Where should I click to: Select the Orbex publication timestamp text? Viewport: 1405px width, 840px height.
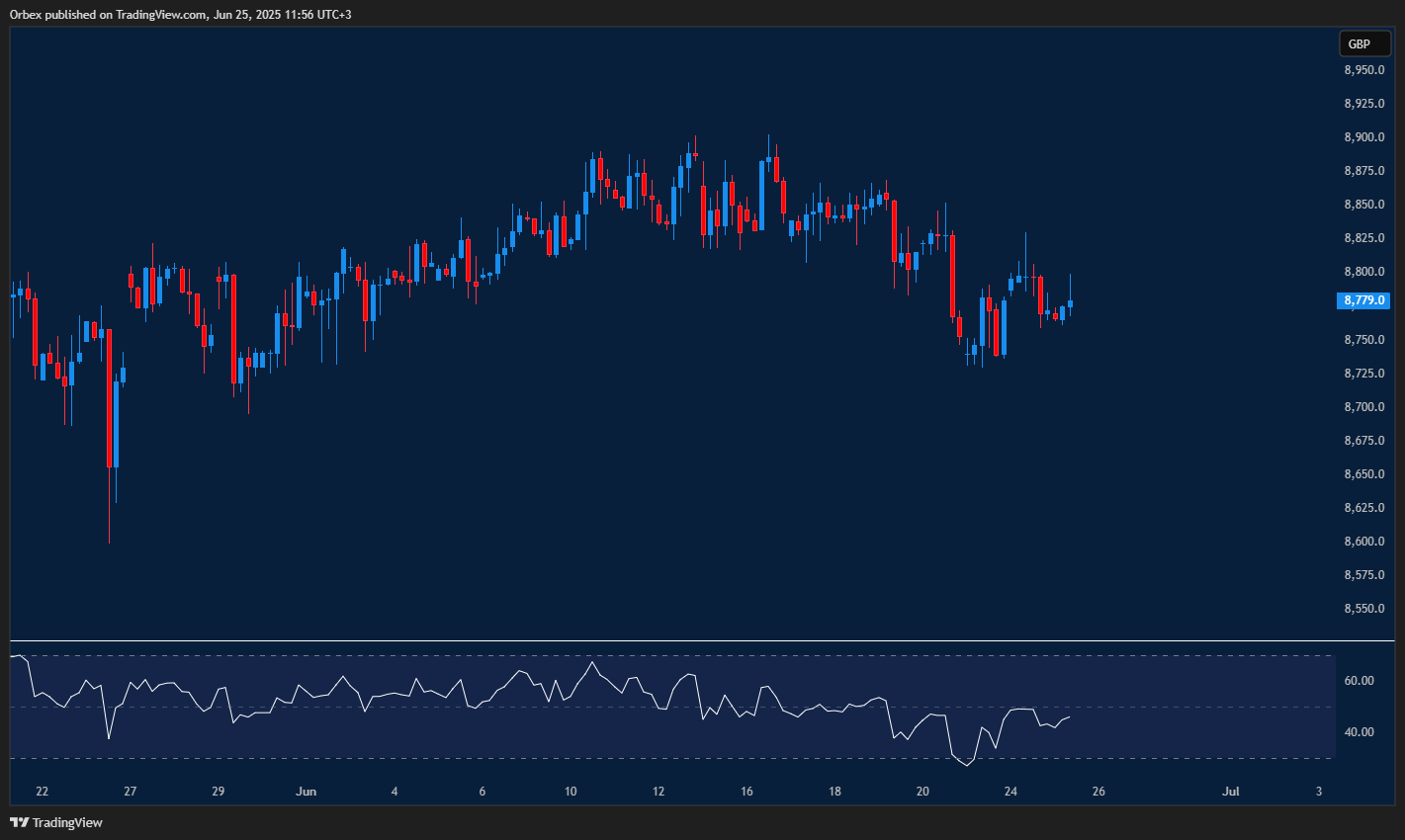(178, 14)
